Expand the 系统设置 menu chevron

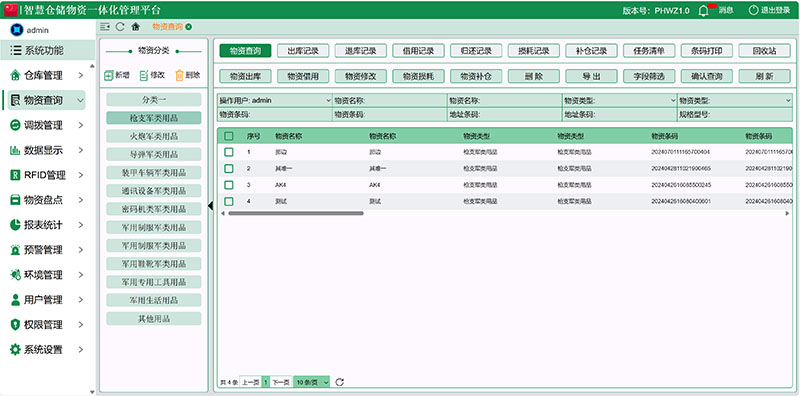tap(81, 350)
